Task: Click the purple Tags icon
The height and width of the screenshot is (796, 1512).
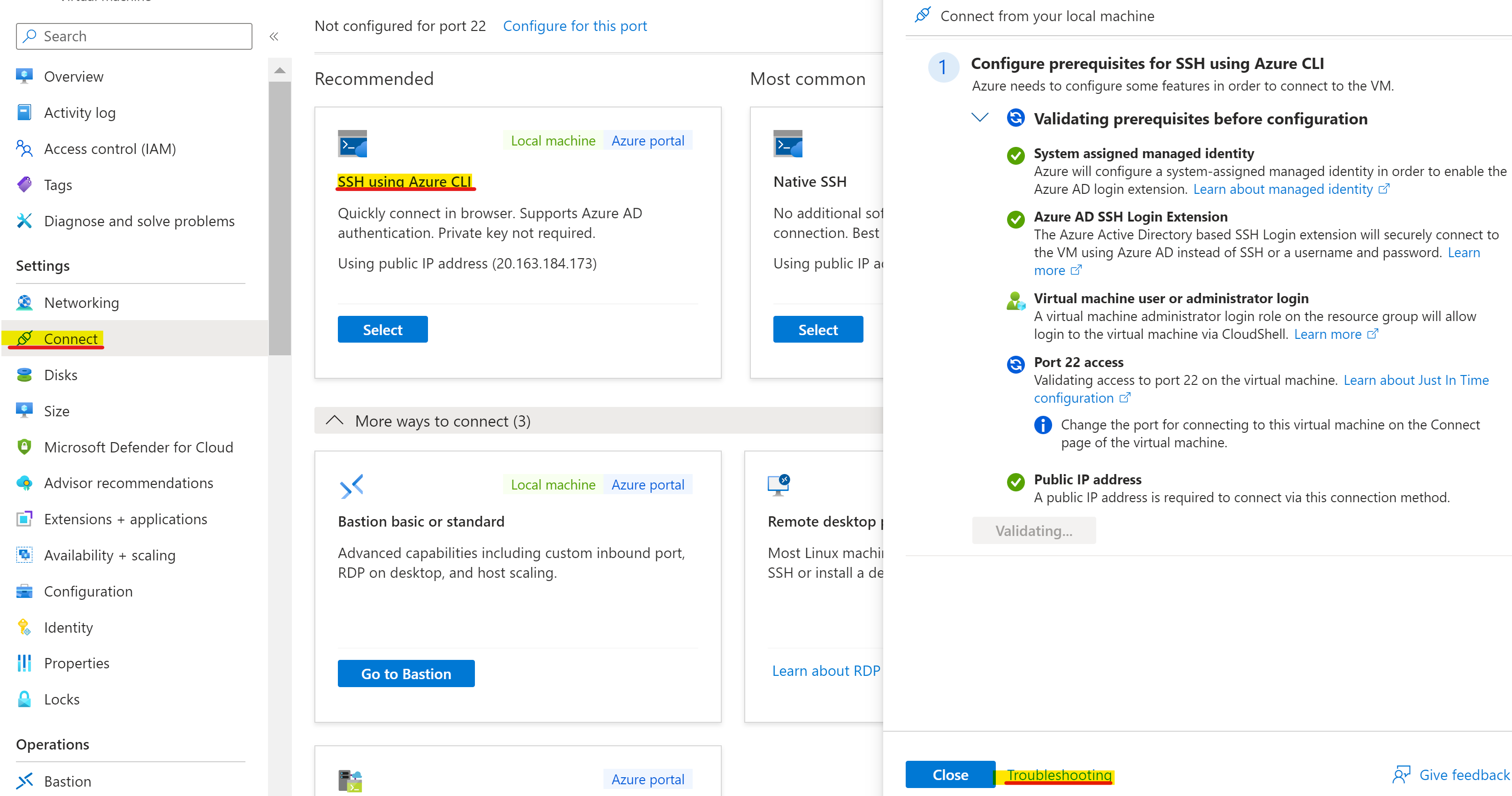Action: click(24, 184)
